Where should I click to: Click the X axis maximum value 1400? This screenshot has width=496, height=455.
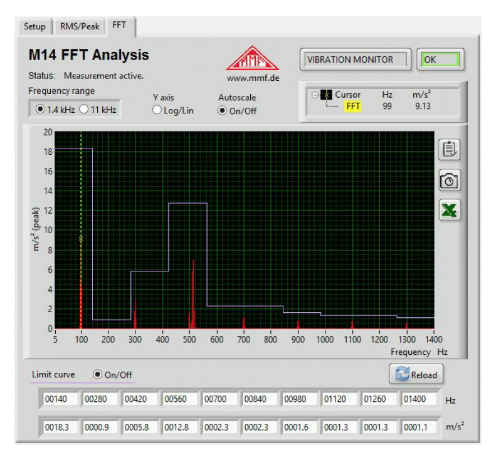point(434,339)
